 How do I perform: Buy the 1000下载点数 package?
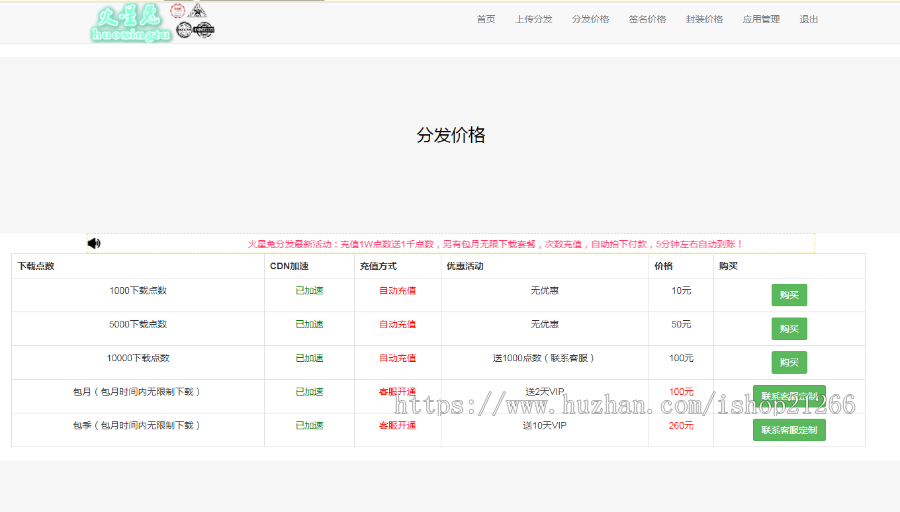[x=789, y=295]
